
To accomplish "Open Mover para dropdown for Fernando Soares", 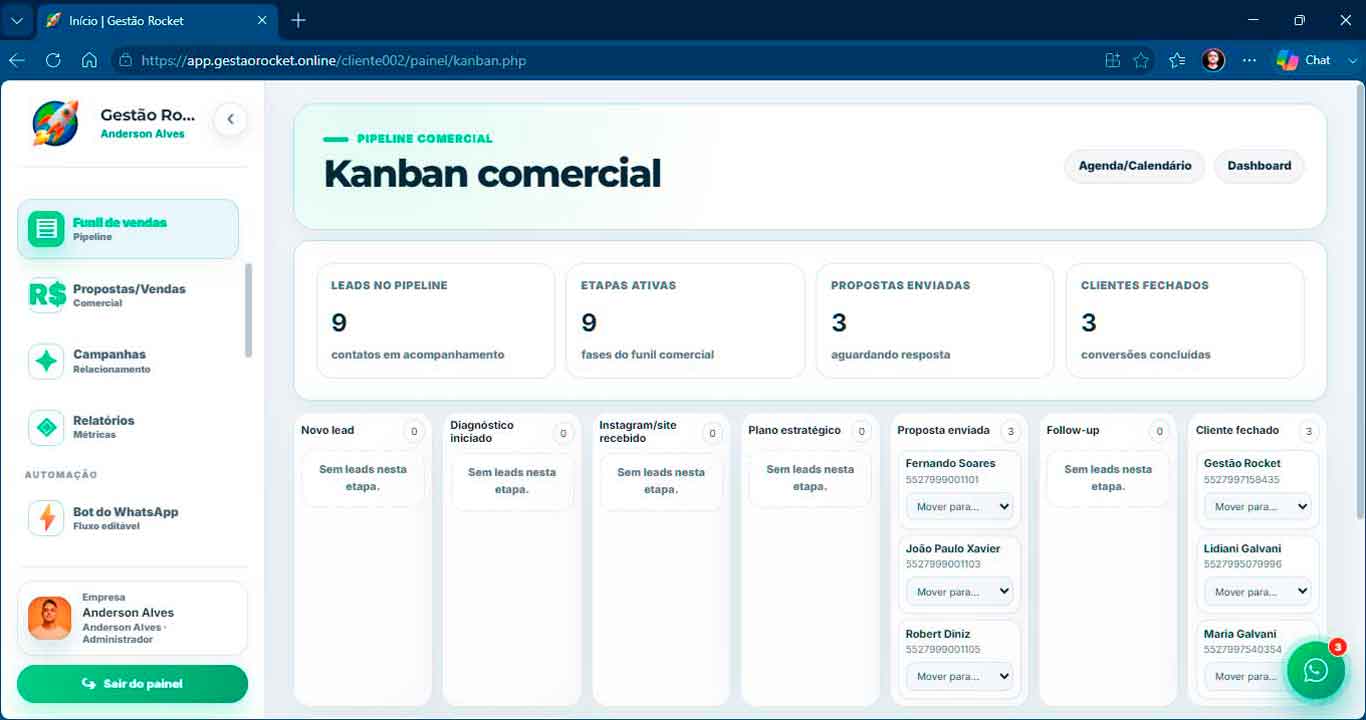I will tap(959, 507).
